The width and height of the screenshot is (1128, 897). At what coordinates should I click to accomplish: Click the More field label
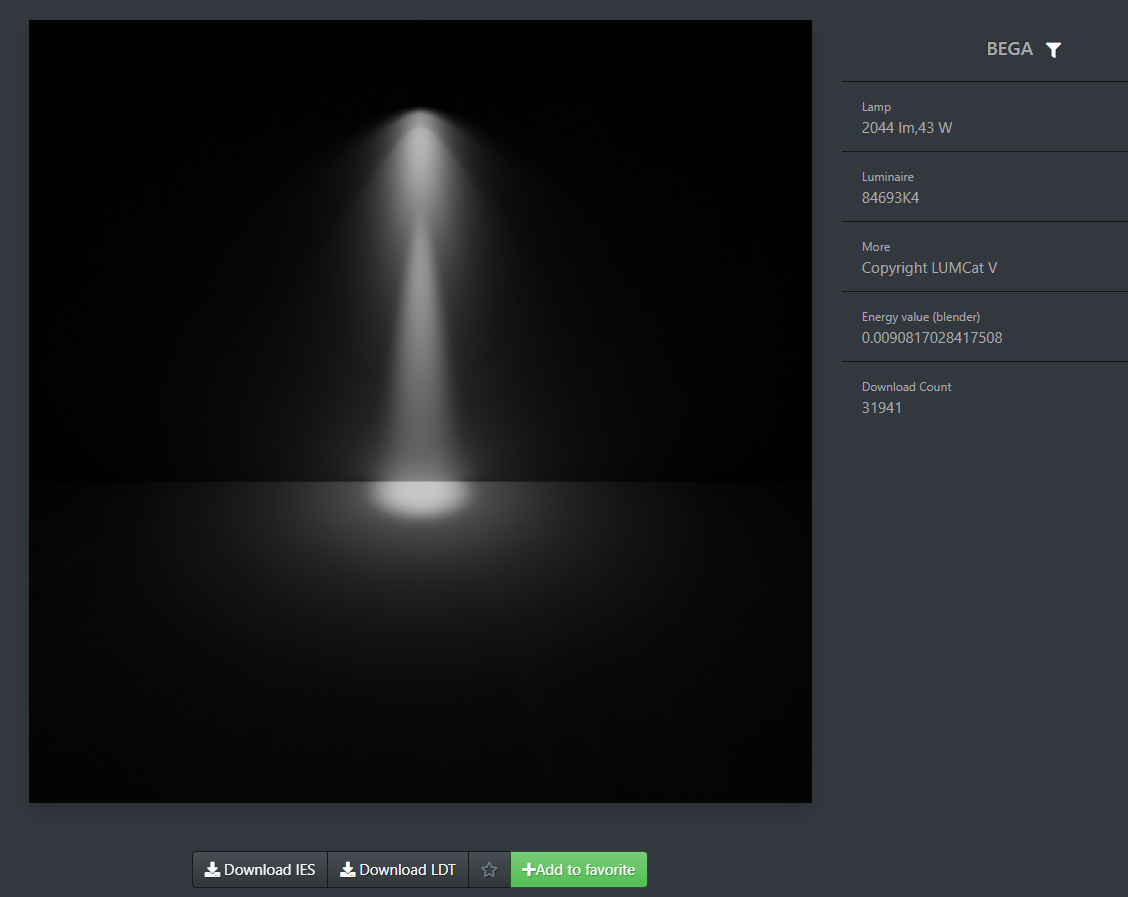coord(875,247)
